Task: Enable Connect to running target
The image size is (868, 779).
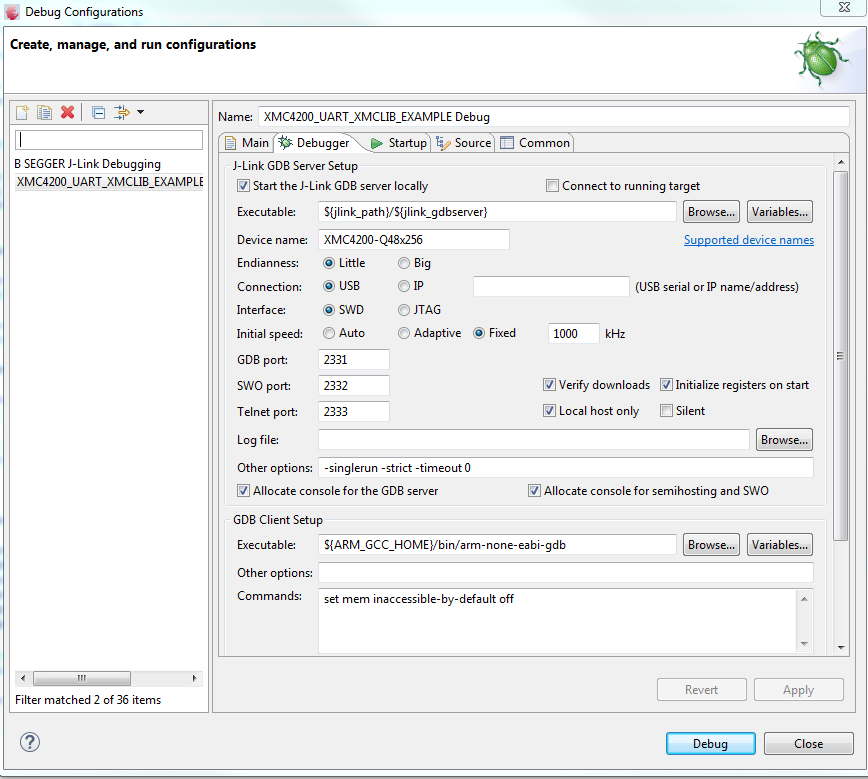Action: tap(552, 185)
